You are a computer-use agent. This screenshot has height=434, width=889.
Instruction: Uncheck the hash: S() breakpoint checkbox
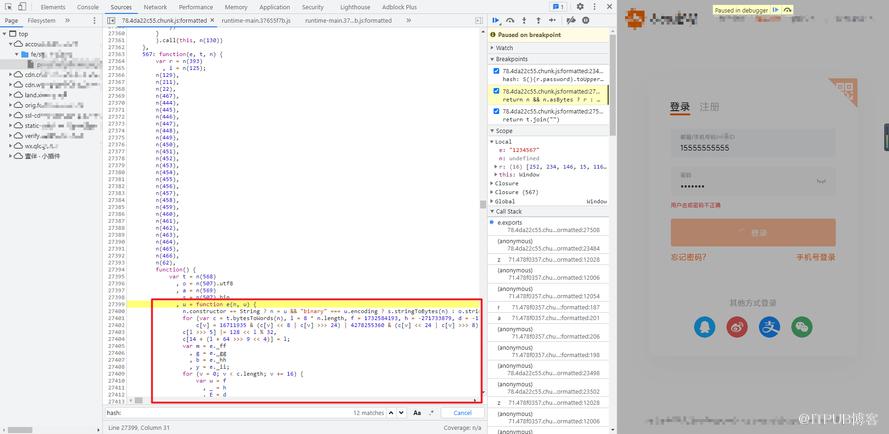point(497,71)
